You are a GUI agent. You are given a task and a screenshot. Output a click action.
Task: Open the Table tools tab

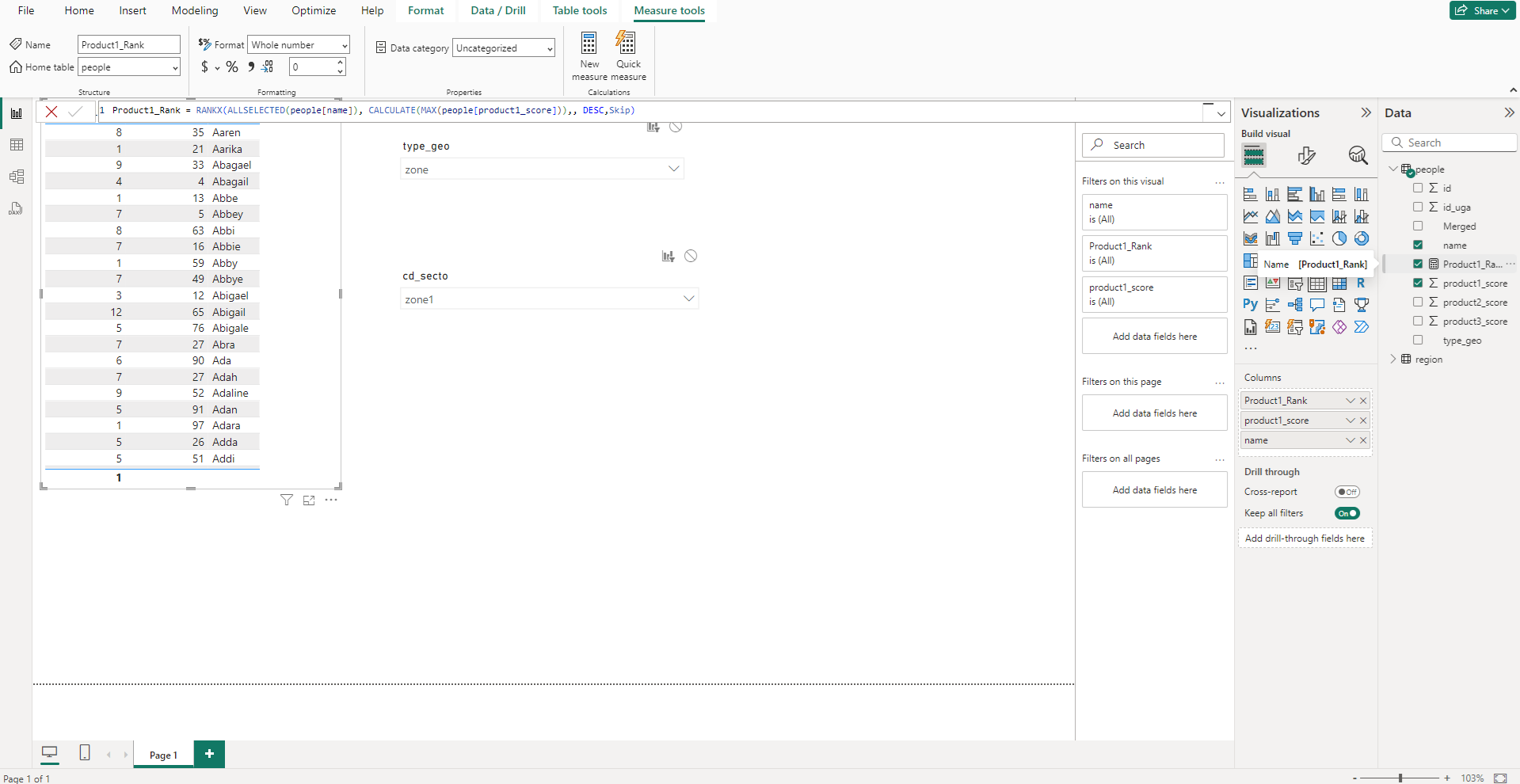(580, 10)
